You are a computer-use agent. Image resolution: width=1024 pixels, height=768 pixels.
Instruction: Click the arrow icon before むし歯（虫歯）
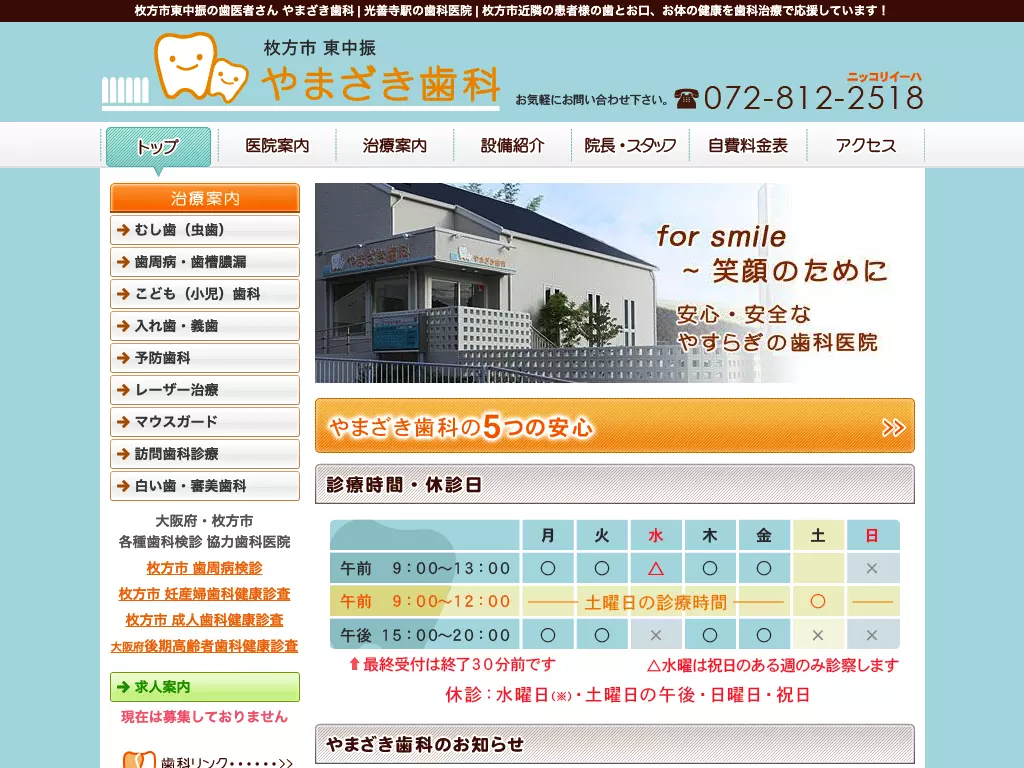click(x=123, y=230)
